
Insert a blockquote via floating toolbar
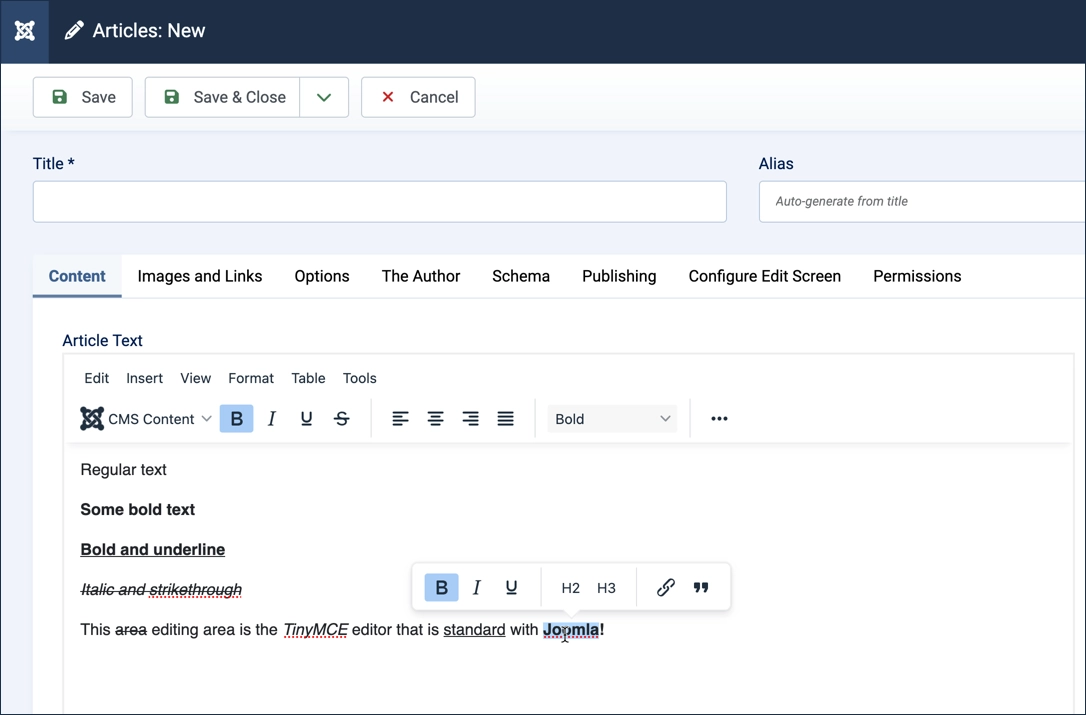pyautogui.click(x=701, y=587)
